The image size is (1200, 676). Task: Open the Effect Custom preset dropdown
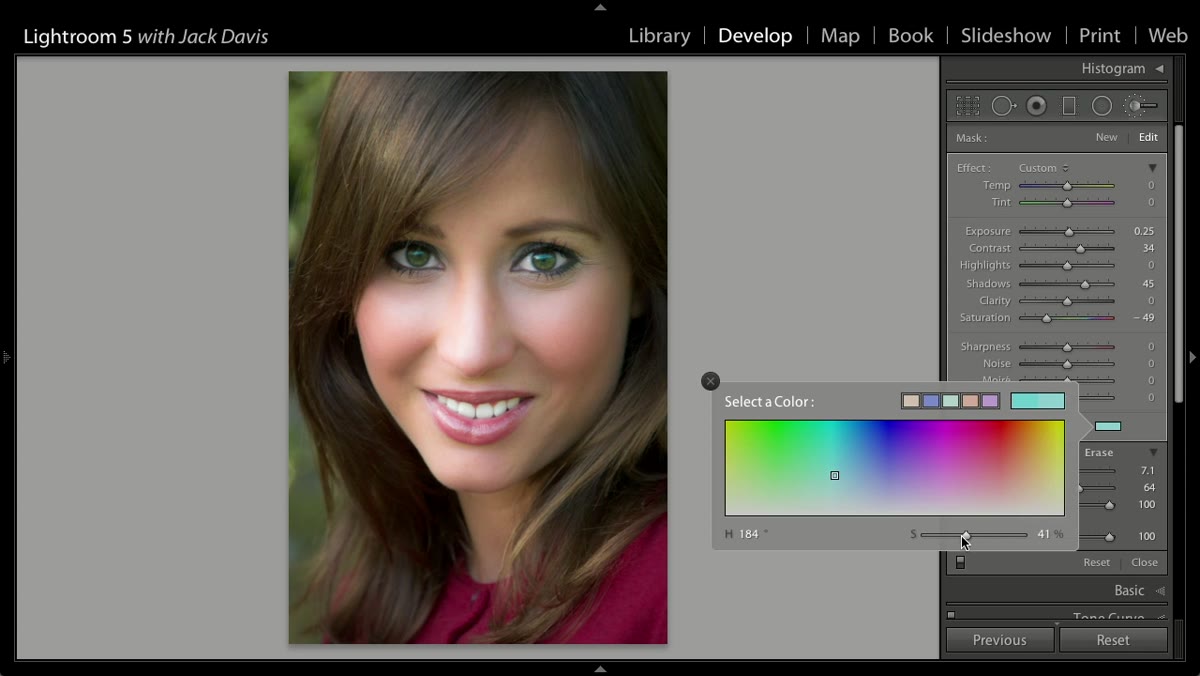point(1044,168)
